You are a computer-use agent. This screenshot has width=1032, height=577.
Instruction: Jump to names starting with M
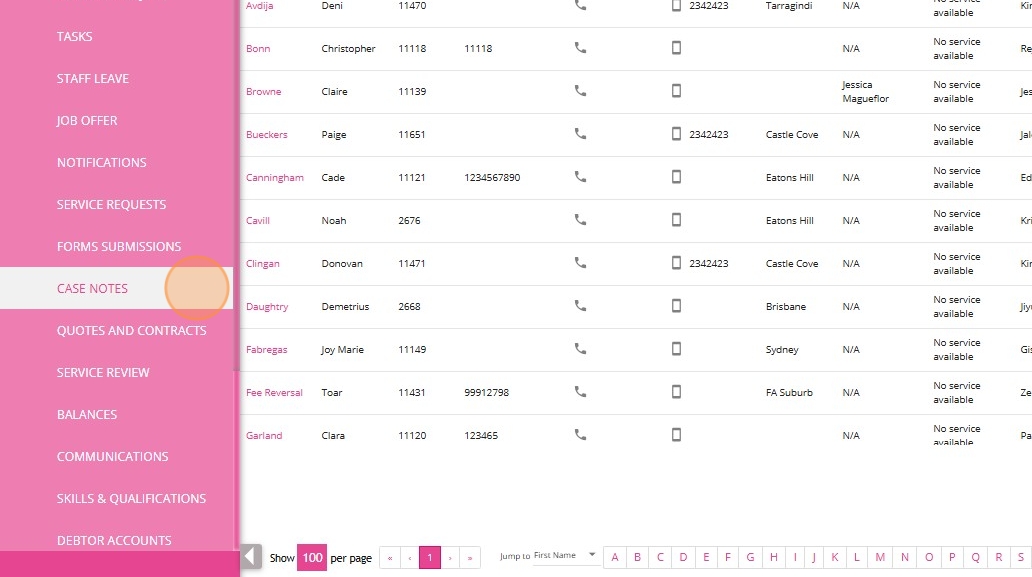coord(880,557)
